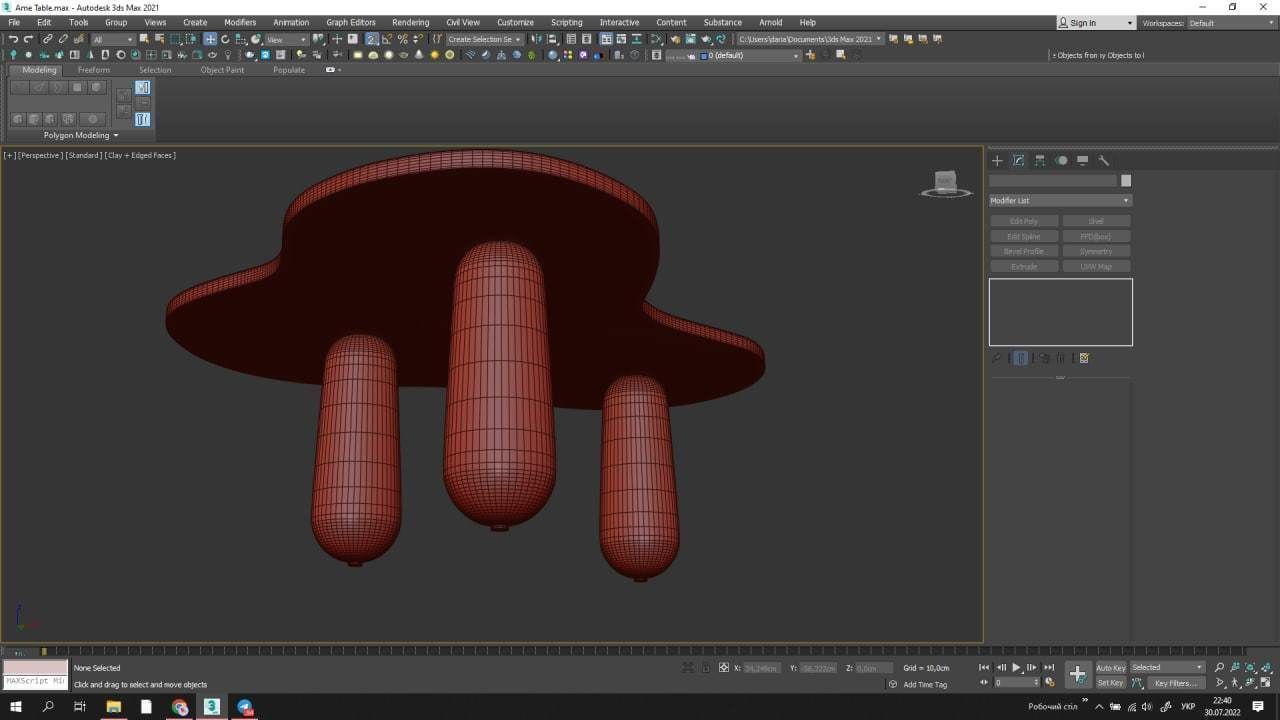Click the Edit Poly modifier button
1280x720 pixels.
tap(1024, 221)
